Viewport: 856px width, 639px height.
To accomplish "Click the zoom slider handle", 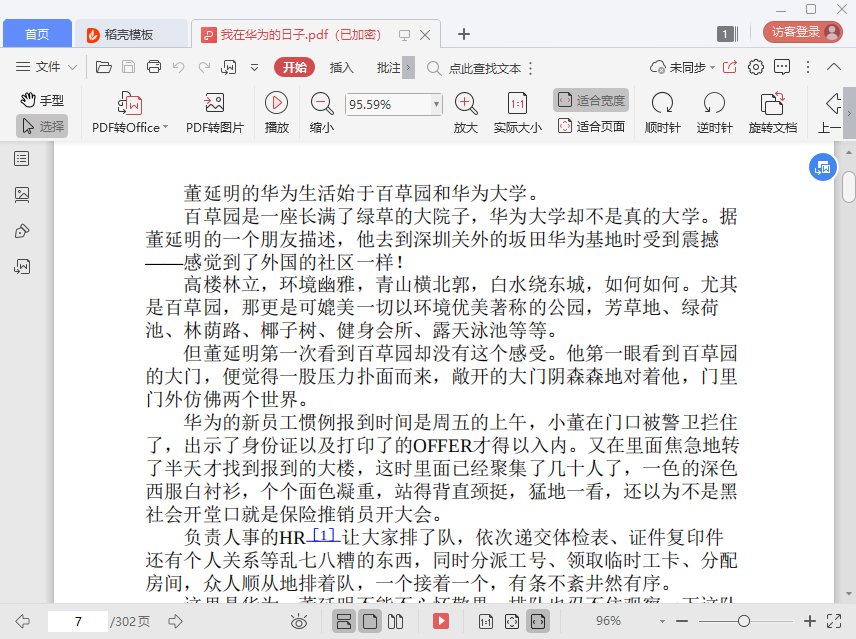I will tap(744, 621).
